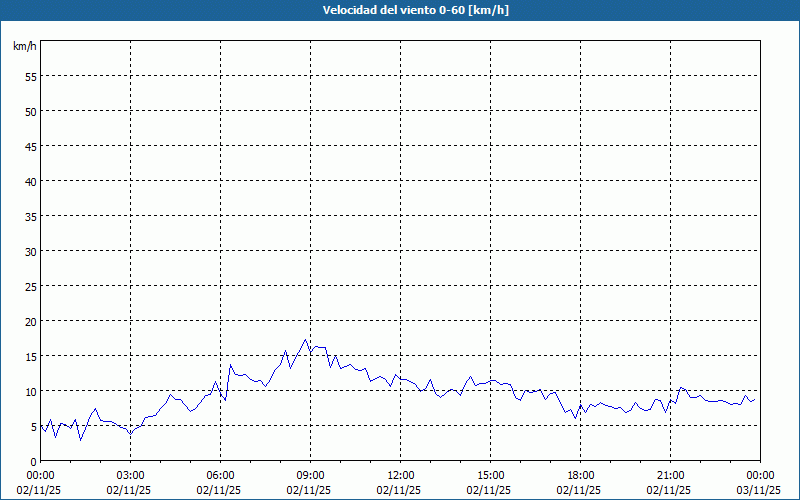
Task: Select the 09:00 time label on the x-axis
Action: pyautogui.click(x=311, y=475)
